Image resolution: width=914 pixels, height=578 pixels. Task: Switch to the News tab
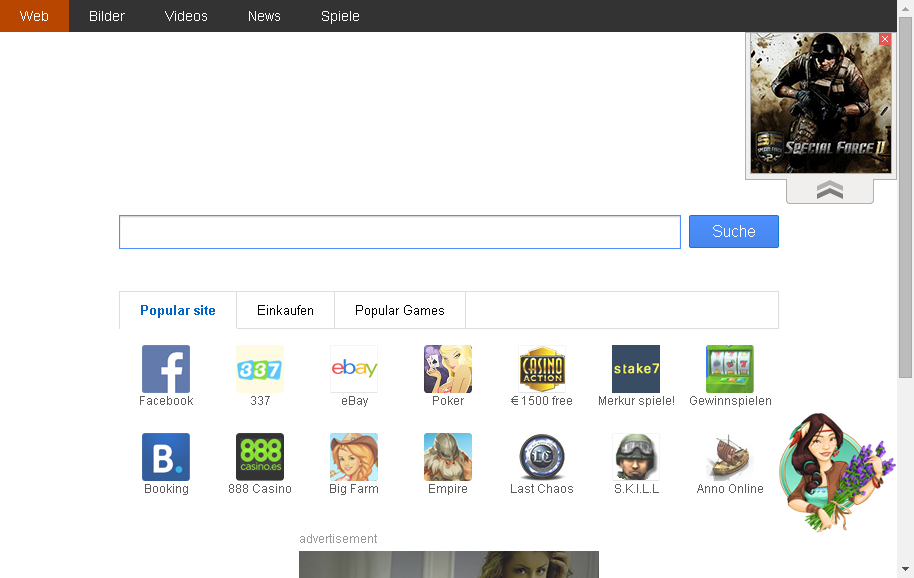[264, 16]
